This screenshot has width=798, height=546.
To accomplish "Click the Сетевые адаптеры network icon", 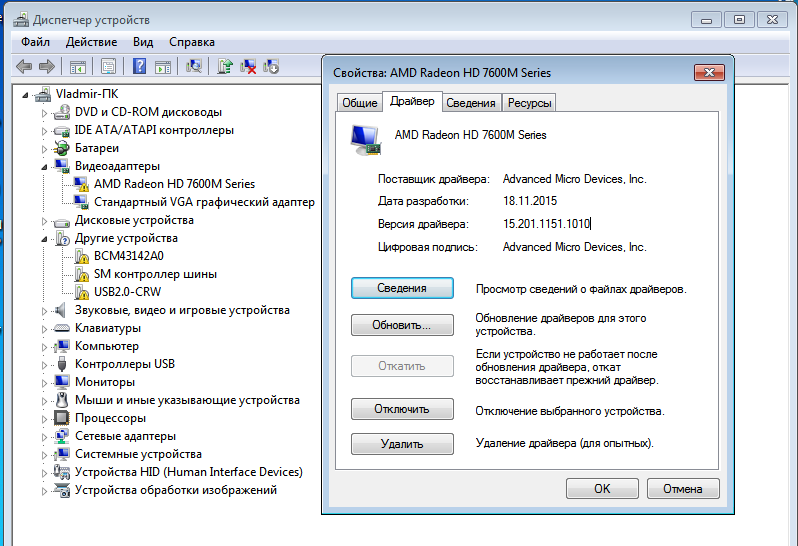I will click(62, 436).
